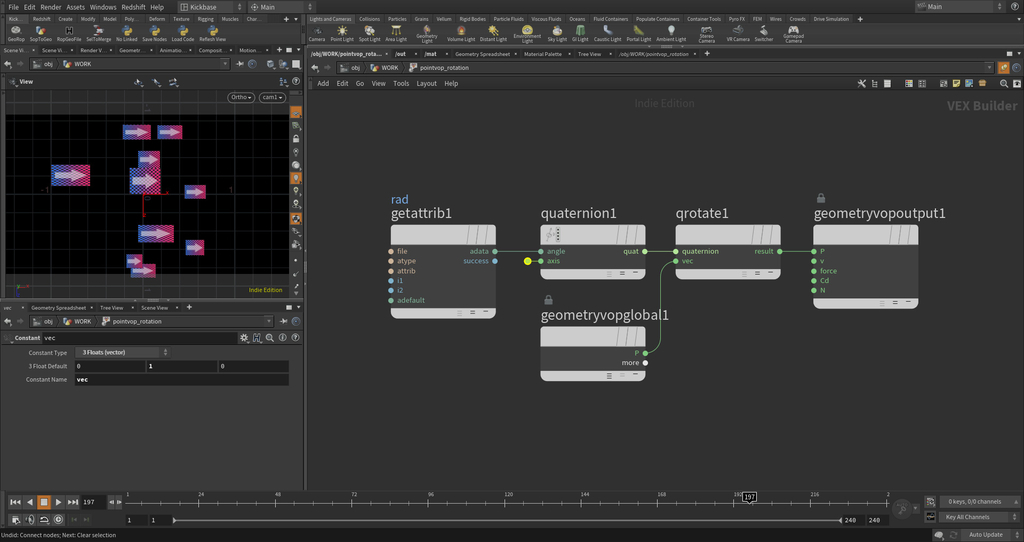Viewport: 1024px width, 542px height.
Task: Open the Ortho view dropdown
Action: [x=241, y=97]
